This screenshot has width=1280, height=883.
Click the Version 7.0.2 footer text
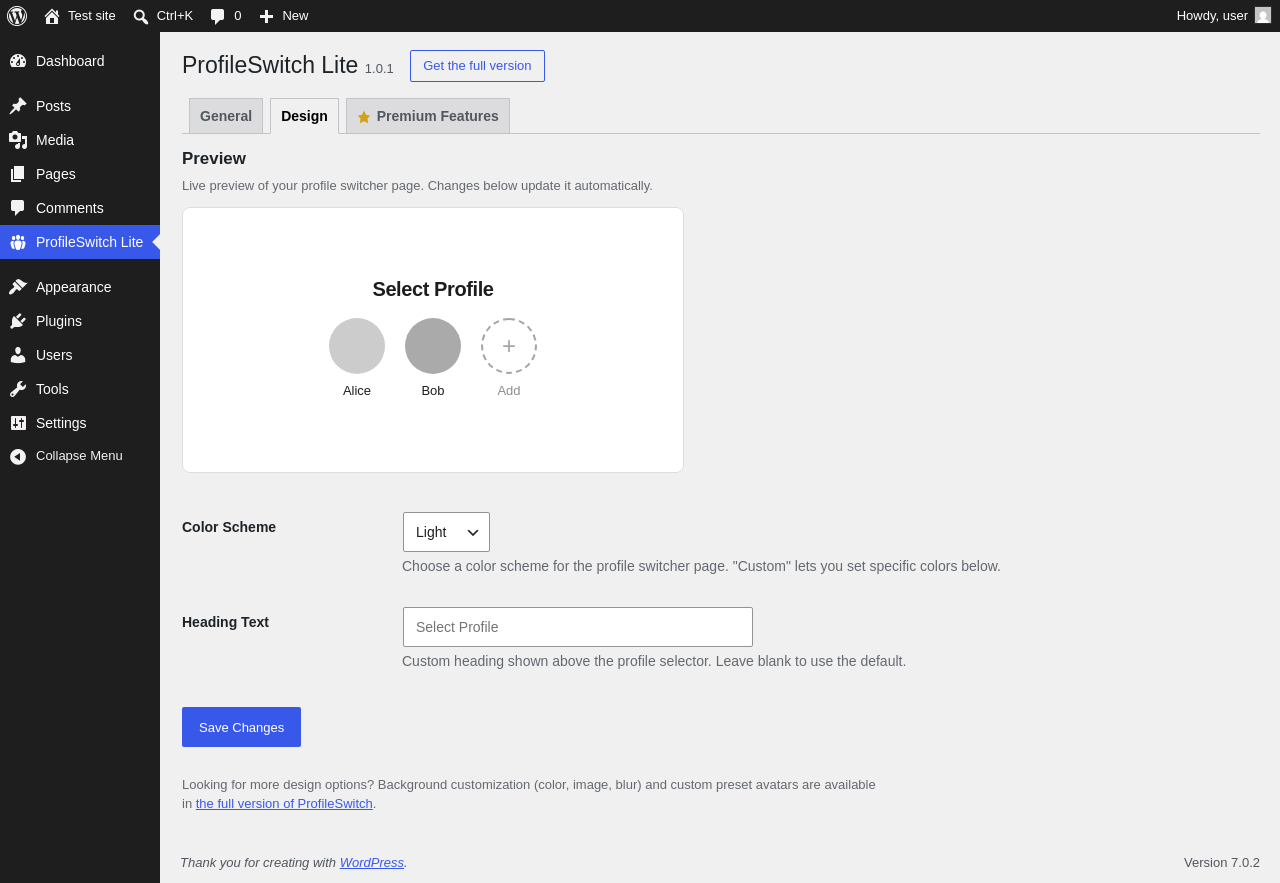point(1222,862)
